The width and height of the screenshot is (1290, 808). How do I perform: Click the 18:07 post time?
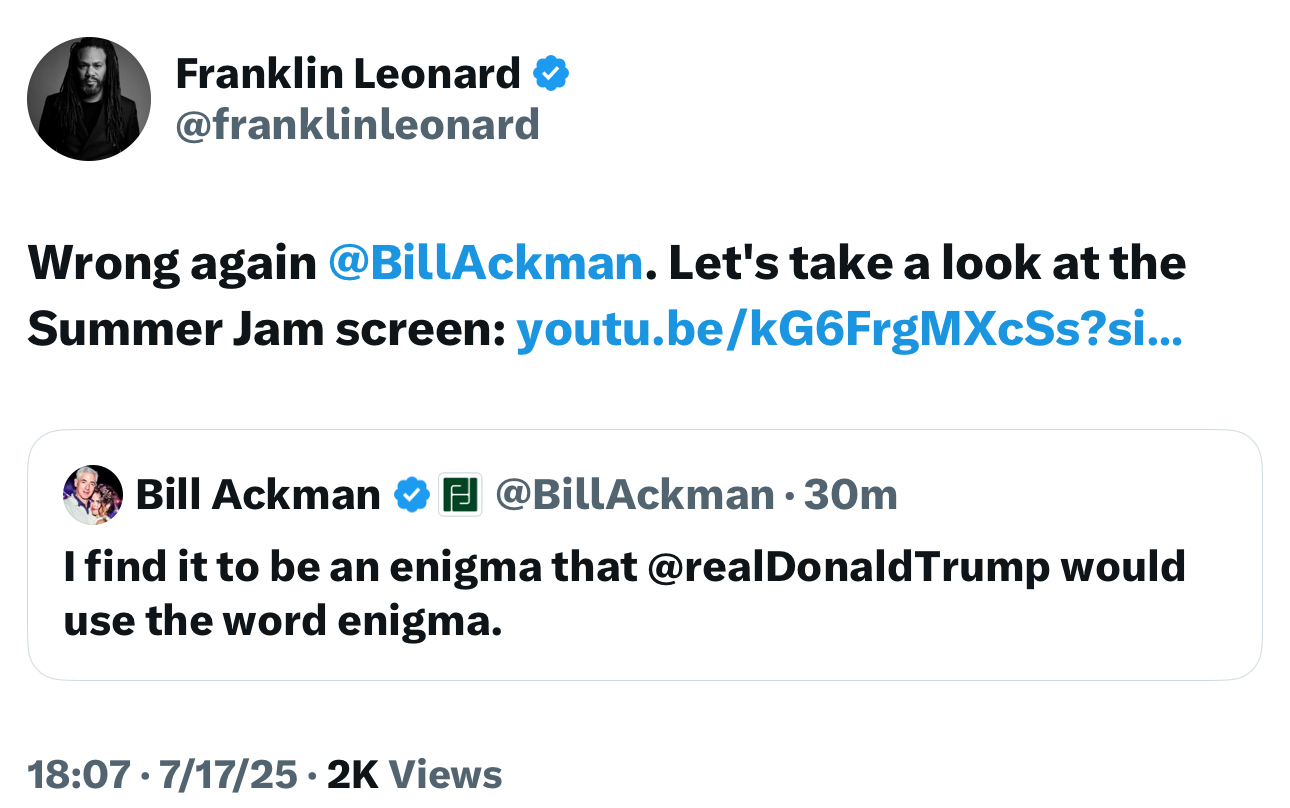click(79, 774)
